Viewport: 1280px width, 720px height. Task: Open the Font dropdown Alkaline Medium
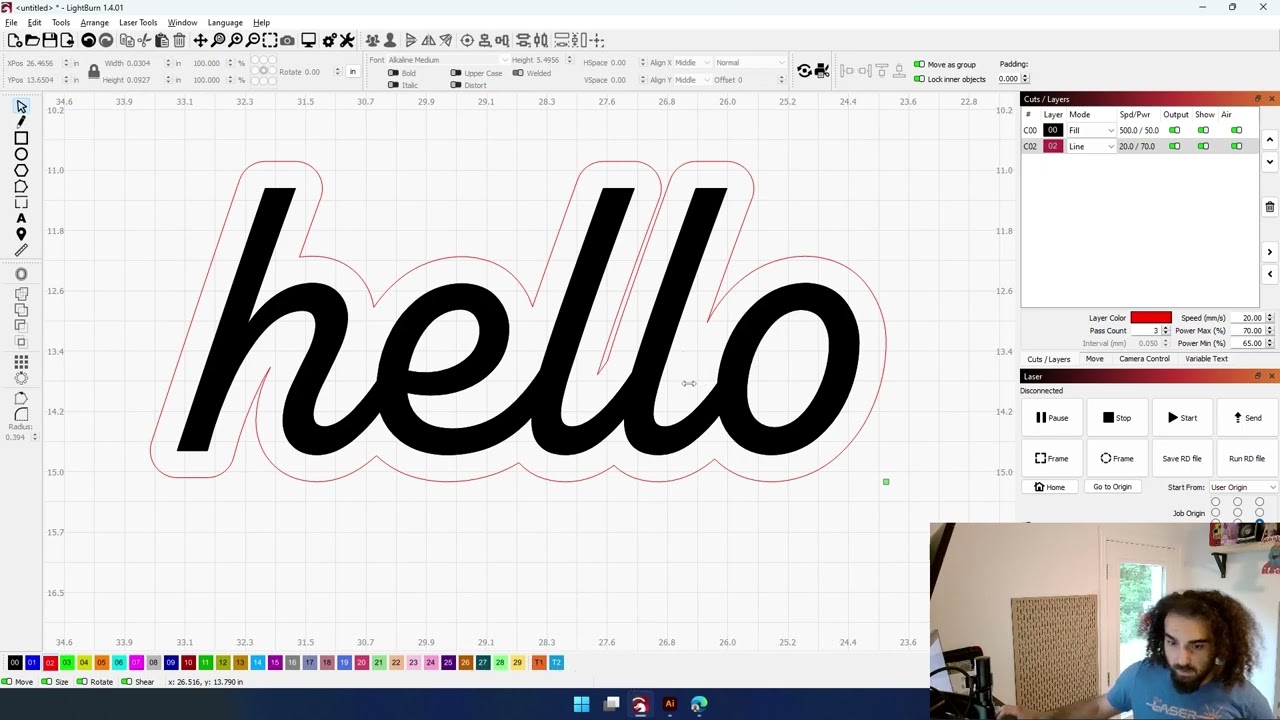click(x=447, y=60)
